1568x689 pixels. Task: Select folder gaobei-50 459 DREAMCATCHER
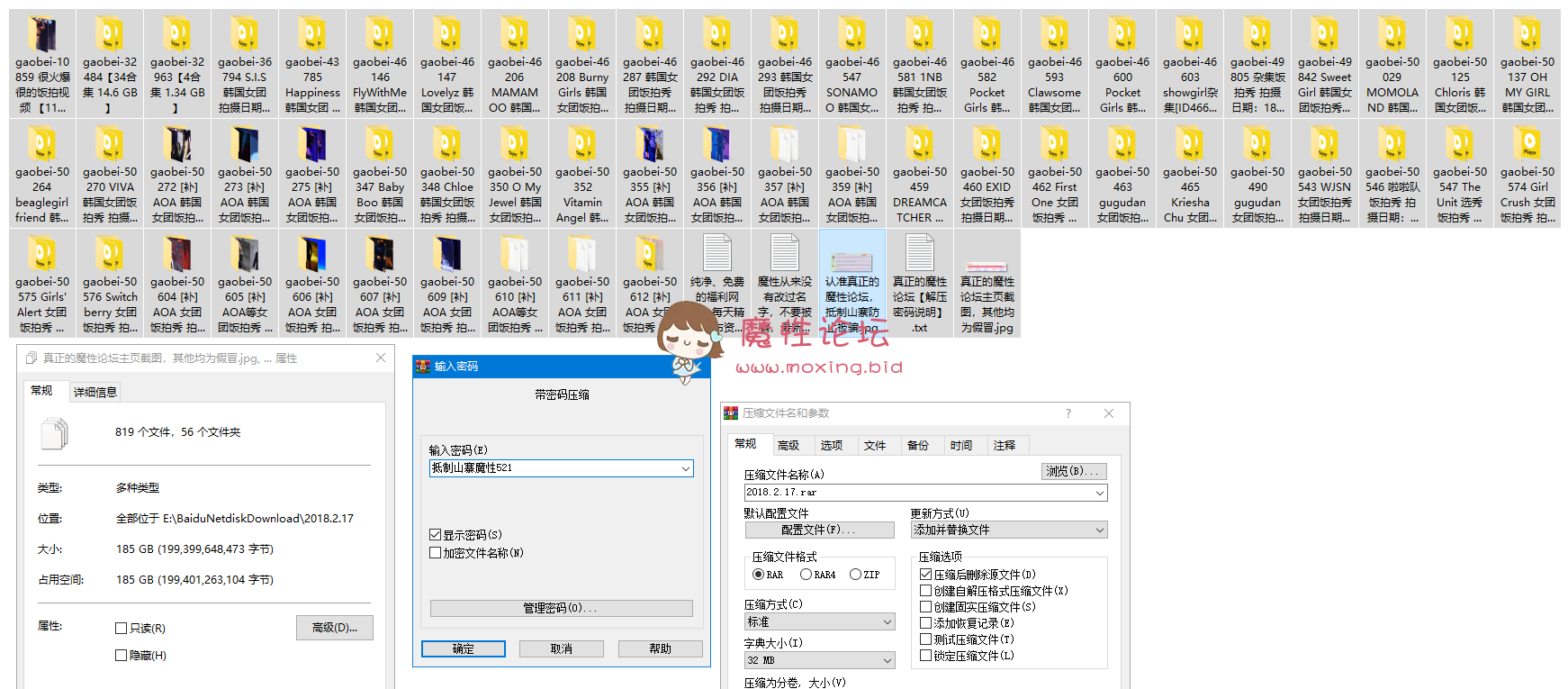(x=920, y=174)
